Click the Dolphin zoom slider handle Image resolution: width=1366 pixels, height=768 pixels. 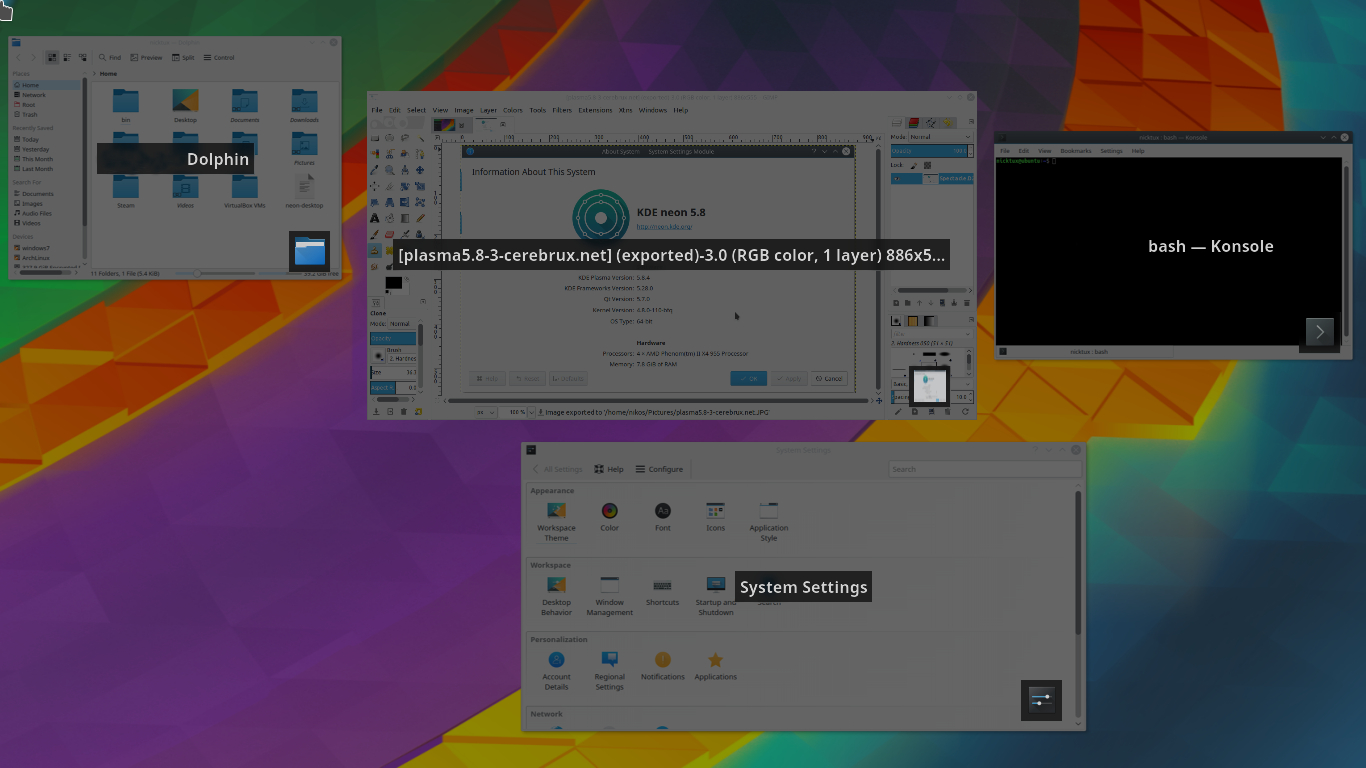point(197,273)
